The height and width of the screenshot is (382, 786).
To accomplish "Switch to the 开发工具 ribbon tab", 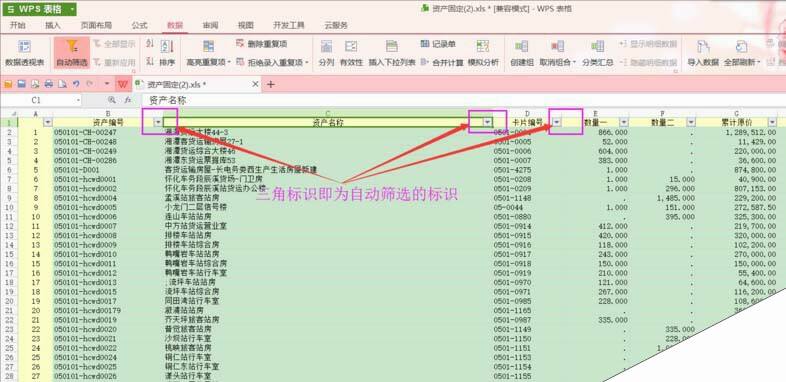I will [x=289, y=25].
